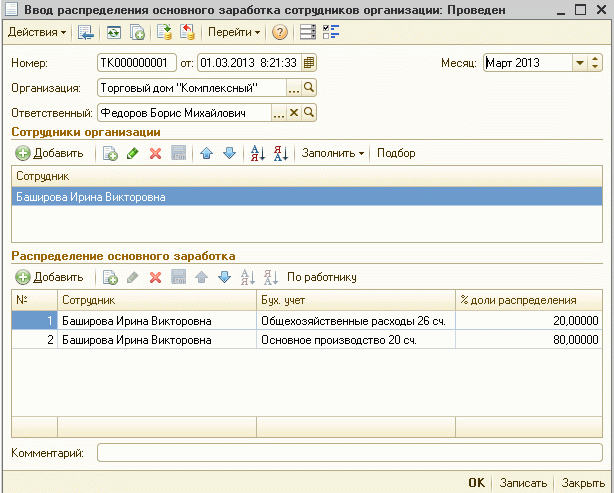Open selection ellipsis for Организация field
Image resolution: width=614 pixels, height=493 pixels.
click(294, 88)
